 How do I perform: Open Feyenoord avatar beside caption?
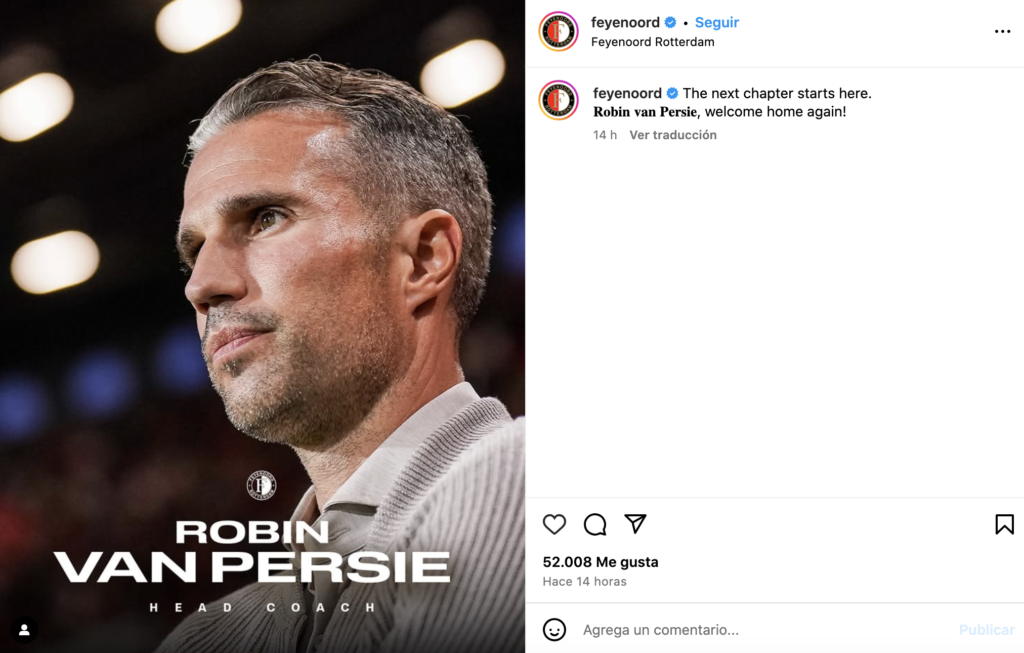click(558, 100)
